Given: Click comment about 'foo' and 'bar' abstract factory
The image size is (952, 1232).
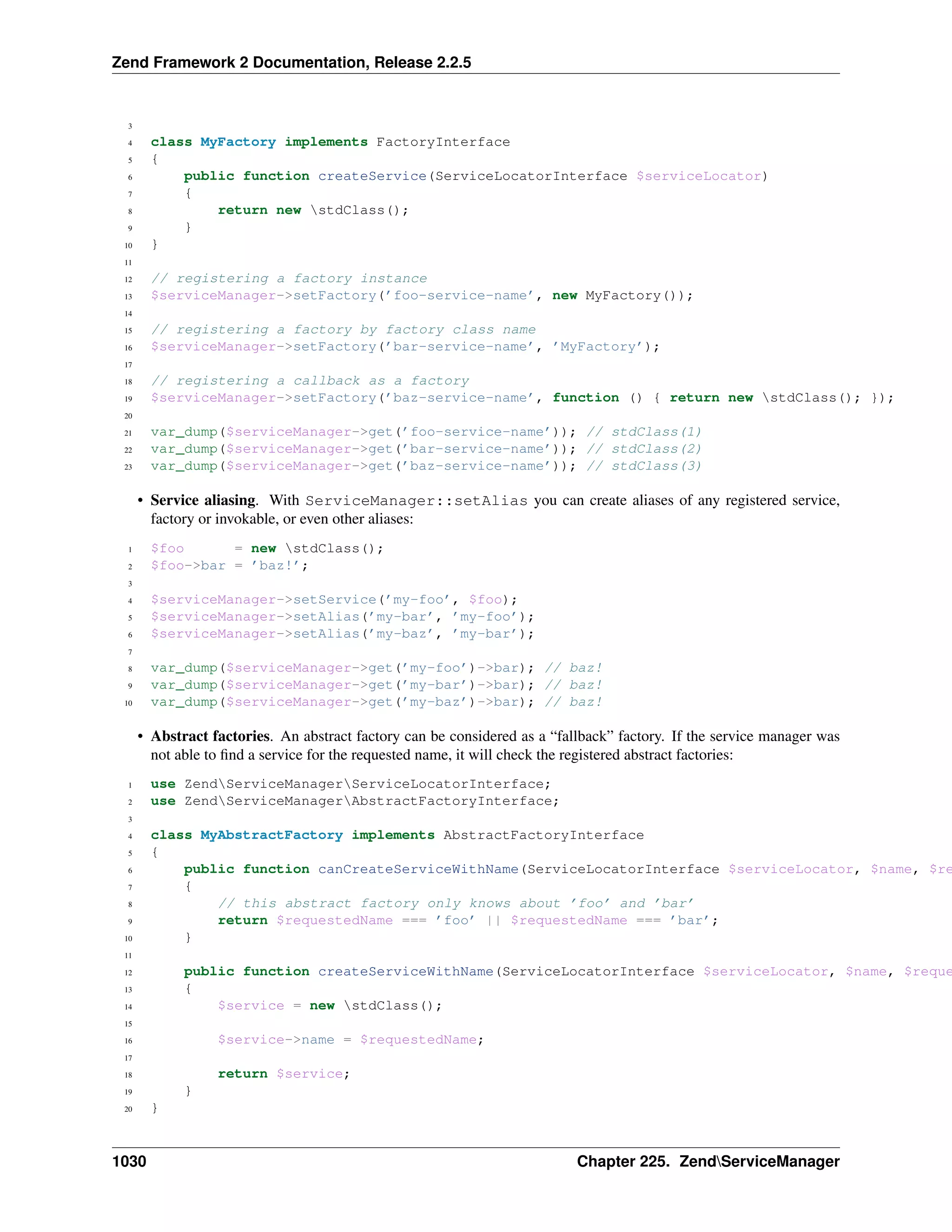Looking at the screenshot, I should coord(456,904).
